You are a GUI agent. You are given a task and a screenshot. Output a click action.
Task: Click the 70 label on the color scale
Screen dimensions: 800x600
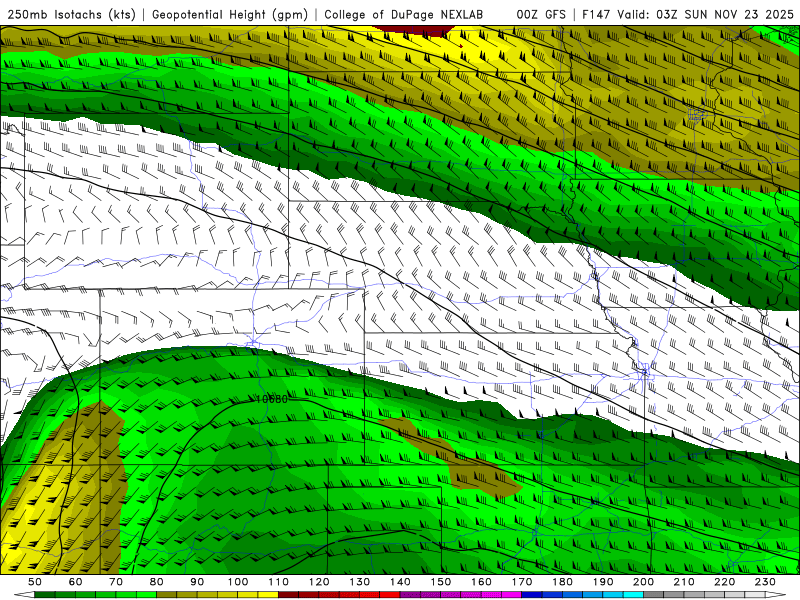[116, 582]
